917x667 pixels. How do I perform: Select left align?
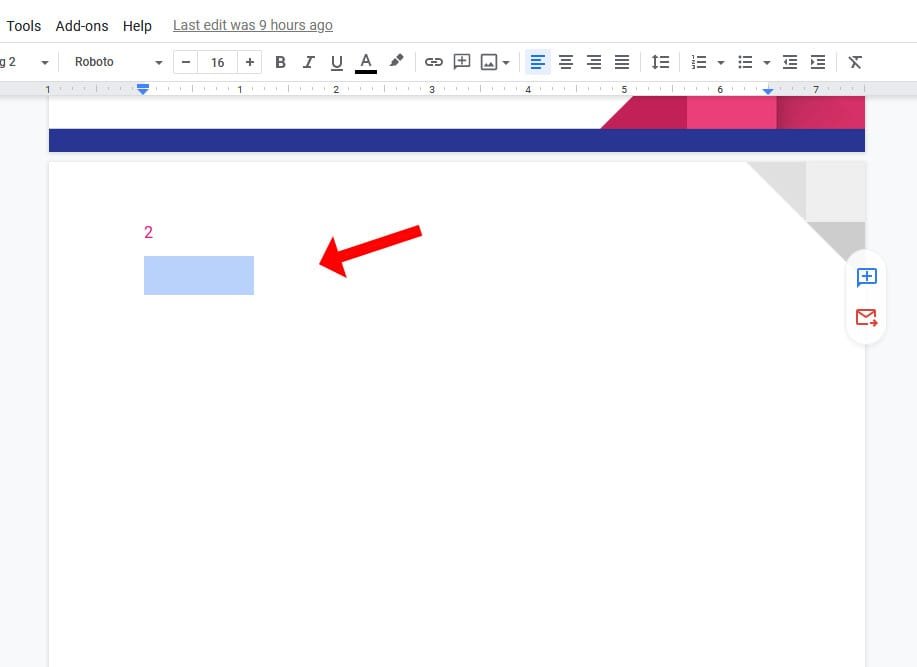(x=537, y=62)
